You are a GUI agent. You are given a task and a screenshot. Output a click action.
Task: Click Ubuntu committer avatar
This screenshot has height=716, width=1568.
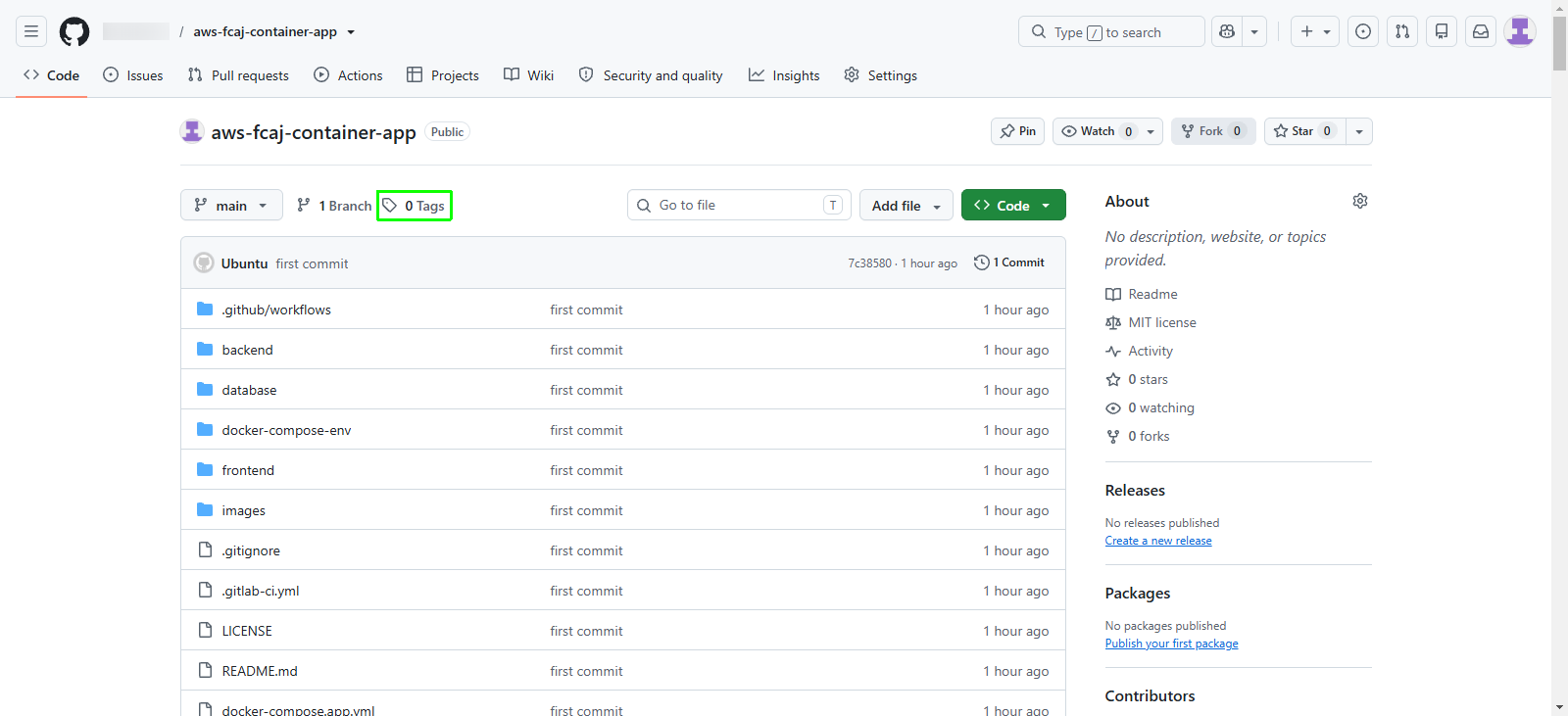(x=204, y=263)
